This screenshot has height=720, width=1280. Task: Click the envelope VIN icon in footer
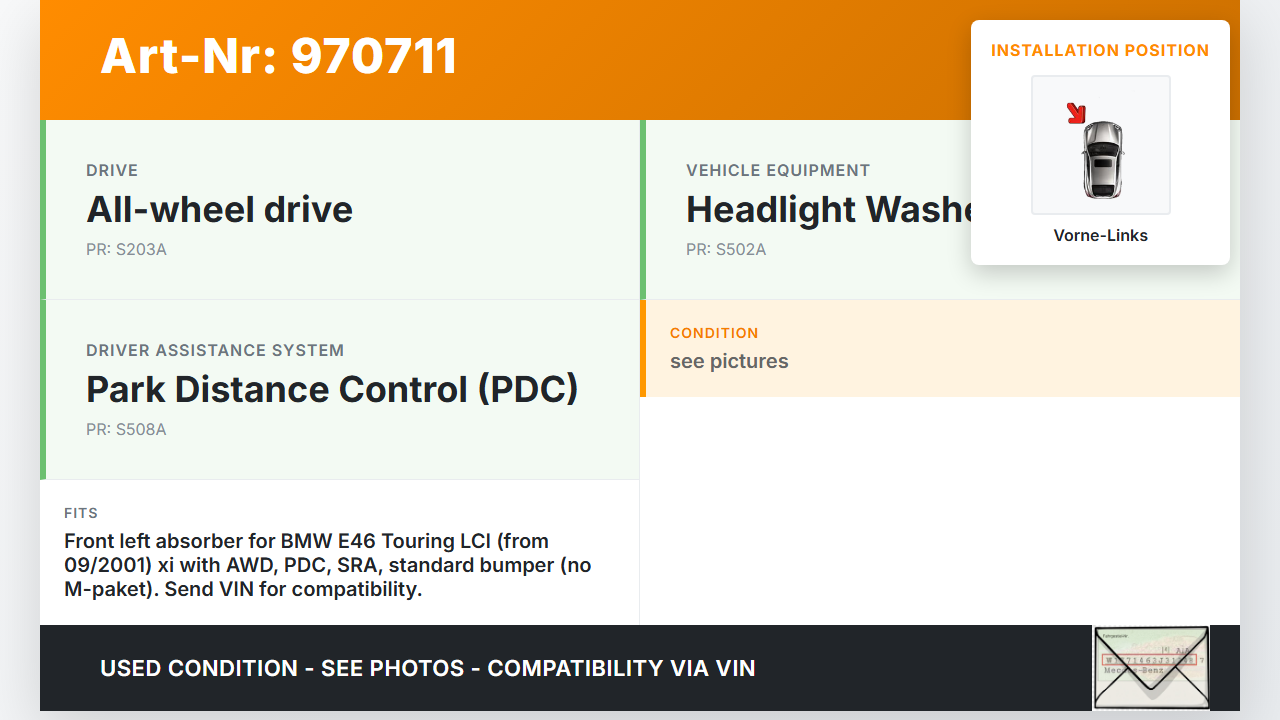(1151, 667)
